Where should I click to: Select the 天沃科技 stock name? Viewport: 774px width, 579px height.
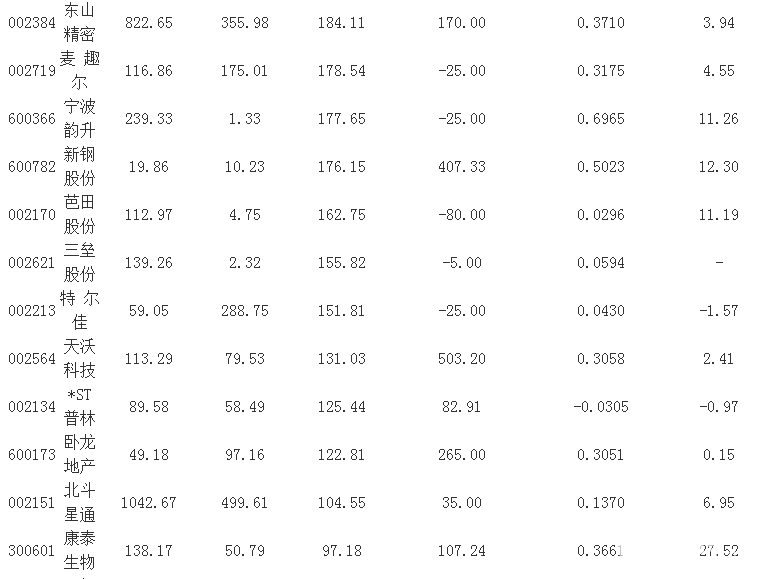80,358
